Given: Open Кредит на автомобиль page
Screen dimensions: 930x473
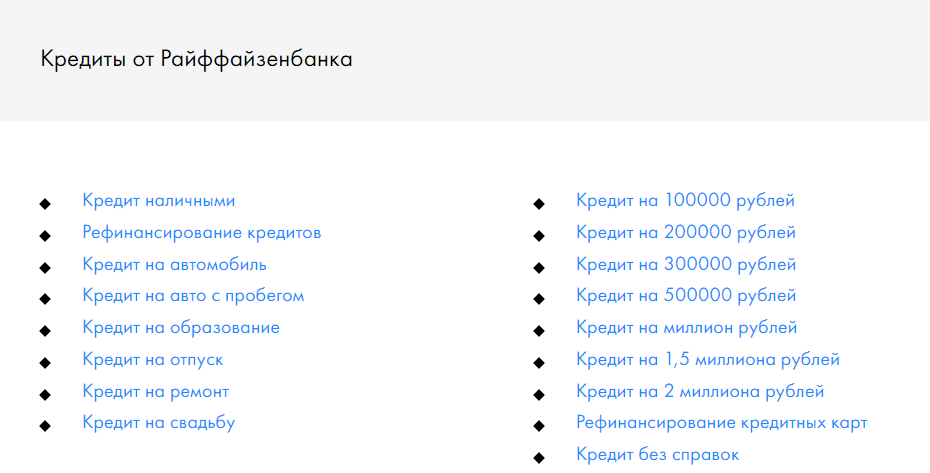Looking at the screenshot, I should [x=174, y=265].
